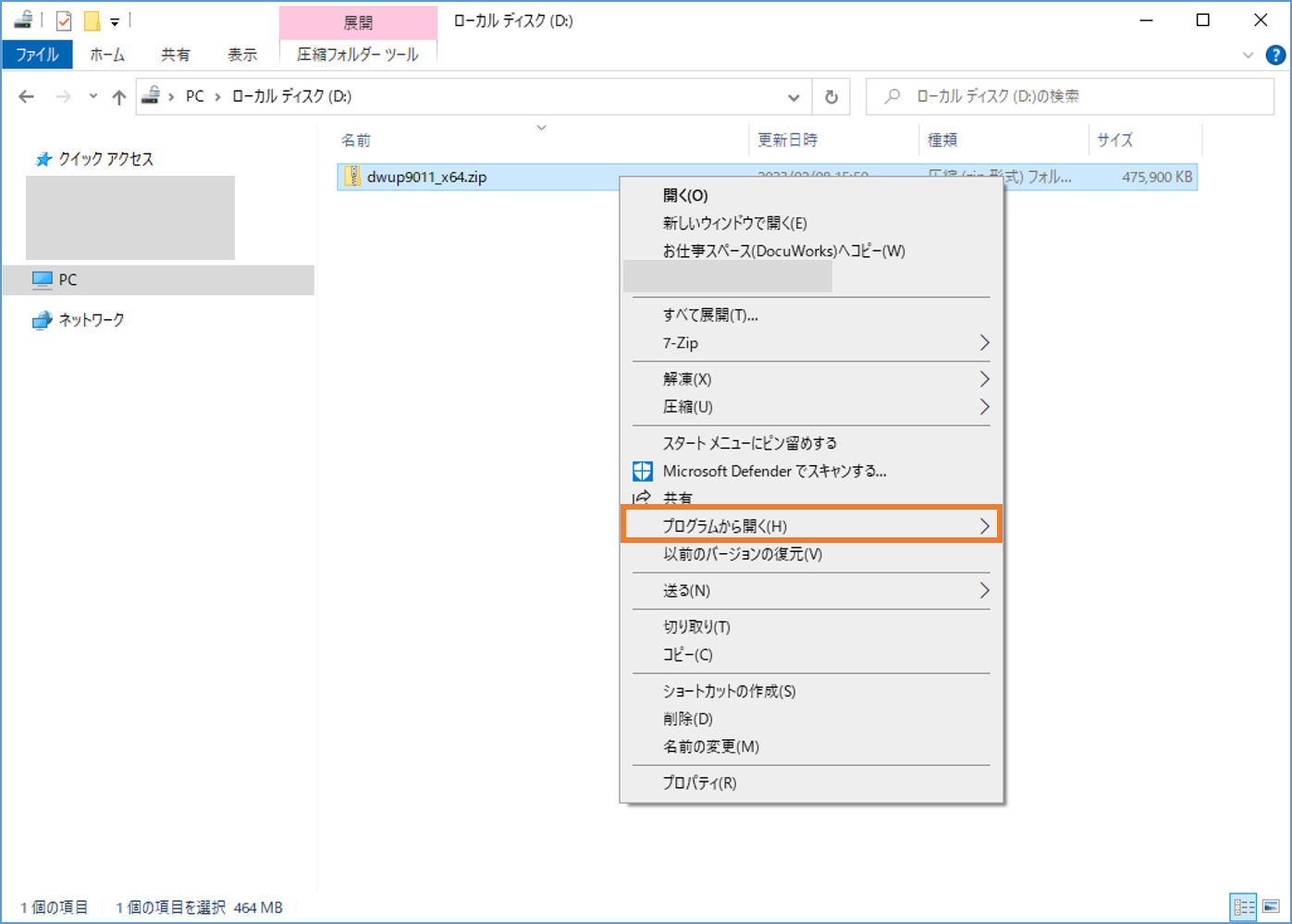This screenshot has width=1292, height=924.
Task: Switch to large icons view layout icon
Action: click(1272, 907)
